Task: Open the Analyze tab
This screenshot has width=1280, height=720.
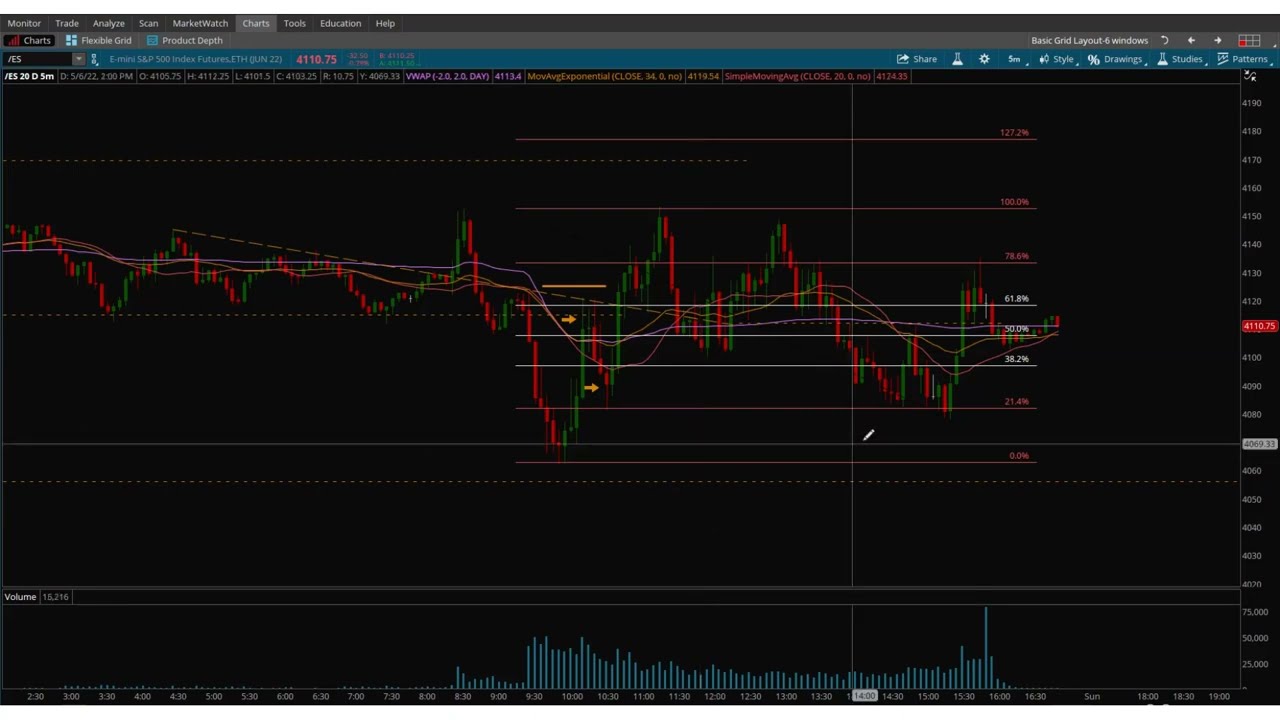Action: [109, 23]
